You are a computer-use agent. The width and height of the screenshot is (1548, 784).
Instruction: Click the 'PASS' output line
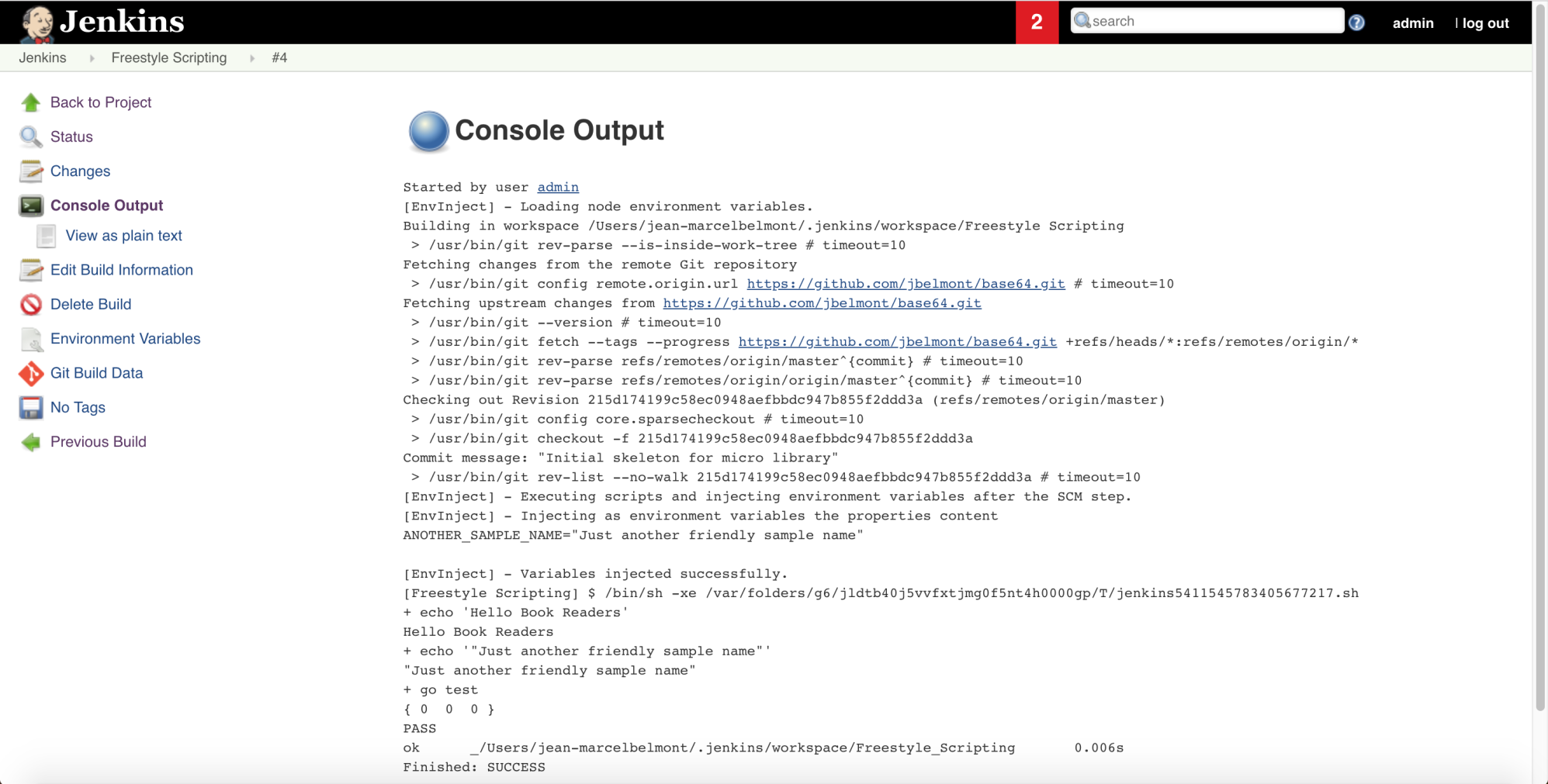pos(420,728)
